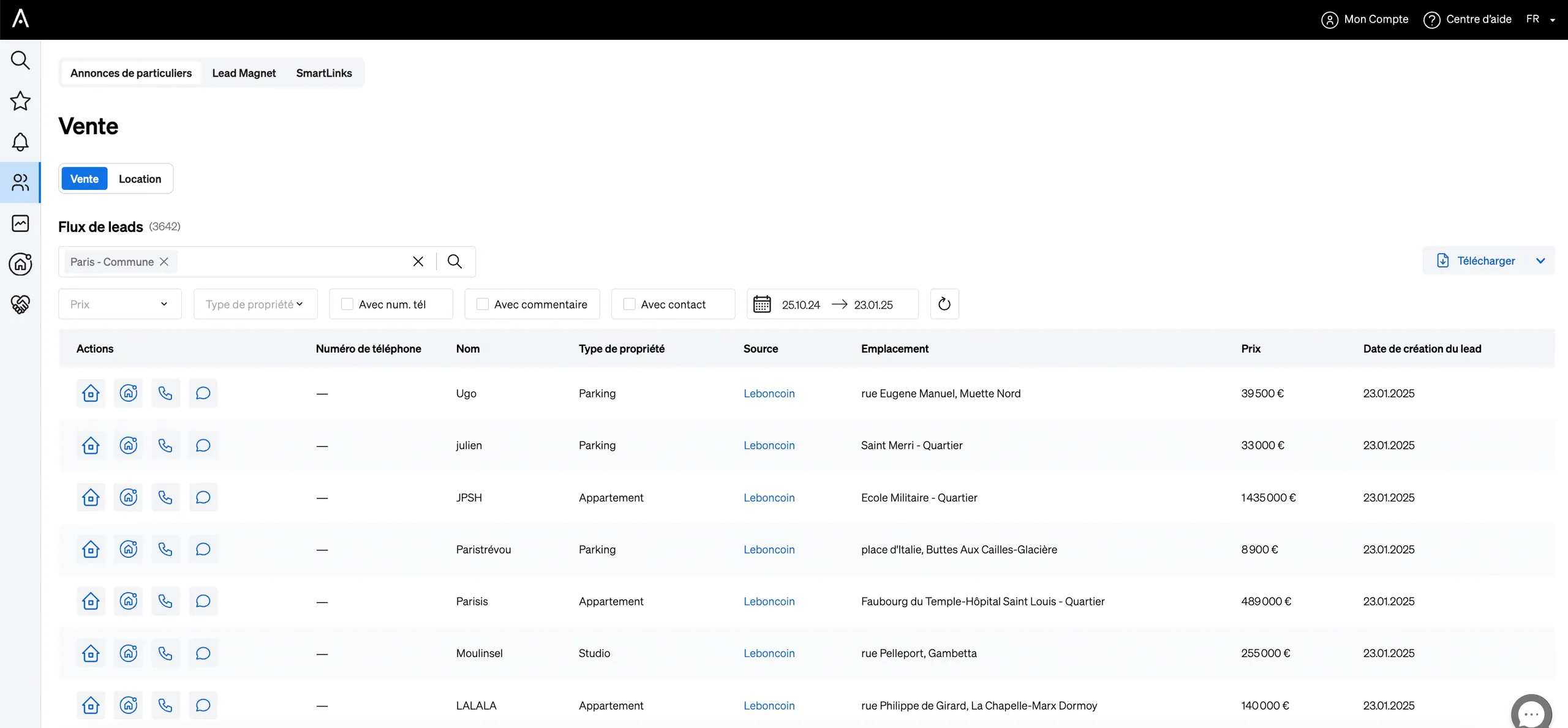This screenshot has width=1568, height=728.
Task: Open the leads users sidebar item
Action: [x=20, y=182]
